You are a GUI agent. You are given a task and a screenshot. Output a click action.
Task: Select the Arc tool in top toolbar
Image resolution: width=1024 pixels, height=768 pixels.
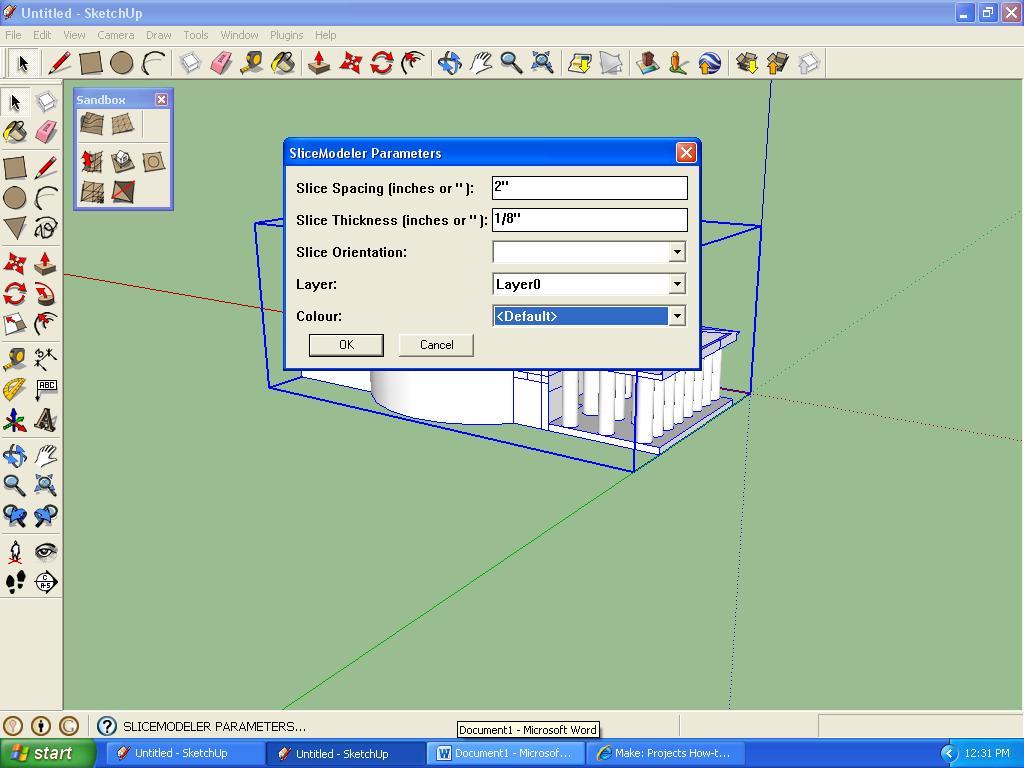pos(153,63)
